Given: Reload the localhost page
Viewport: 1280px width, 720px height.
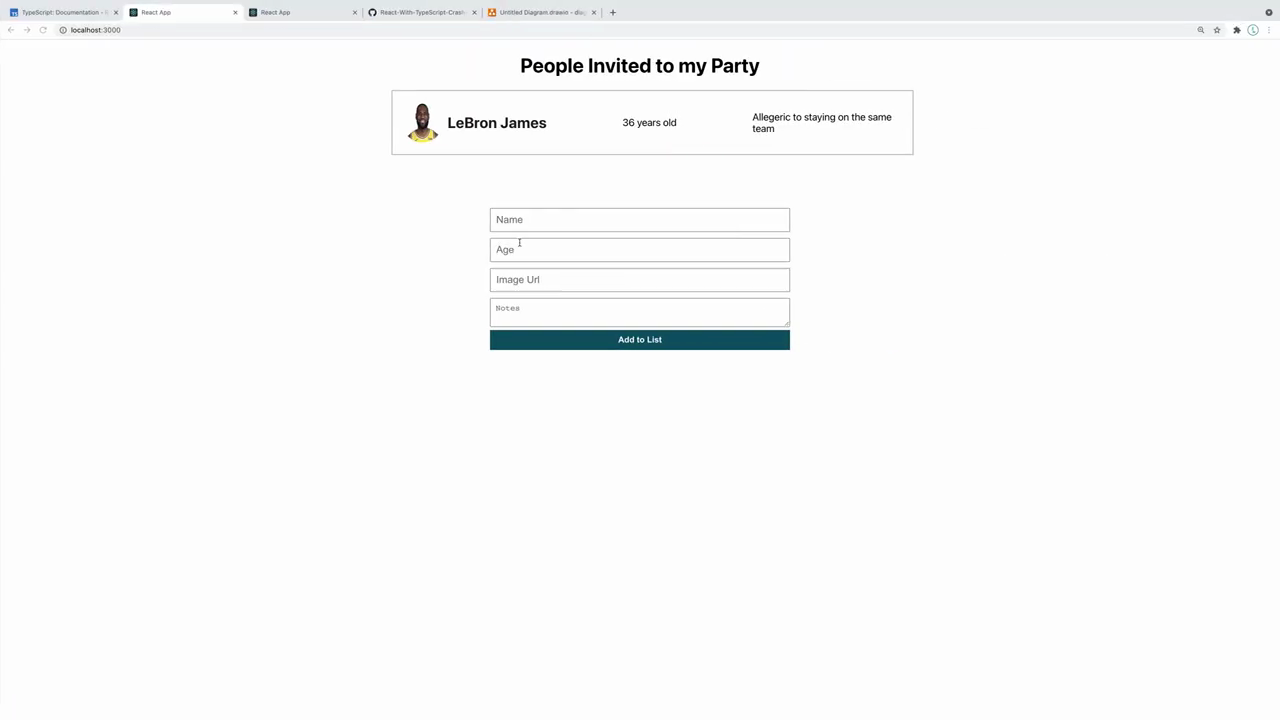Looking at the screenshot, I should tap(43, 30).
